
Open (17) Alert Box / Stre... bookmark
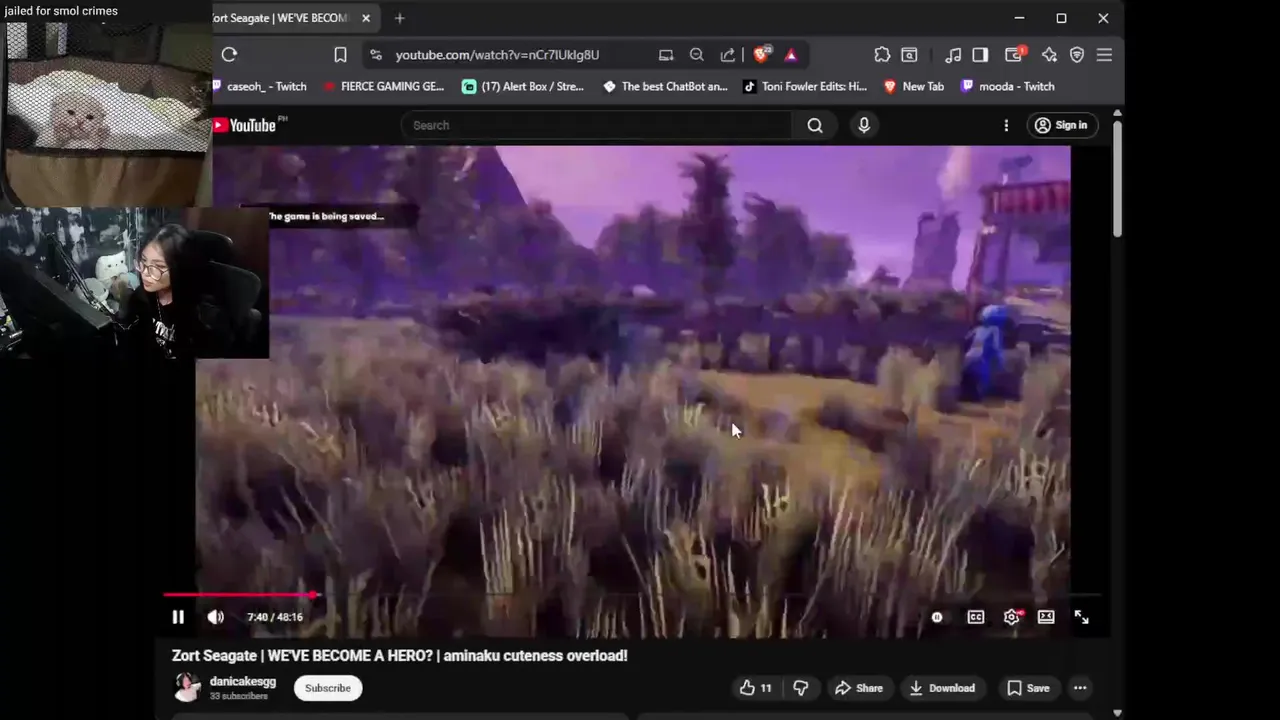point(523,86)
